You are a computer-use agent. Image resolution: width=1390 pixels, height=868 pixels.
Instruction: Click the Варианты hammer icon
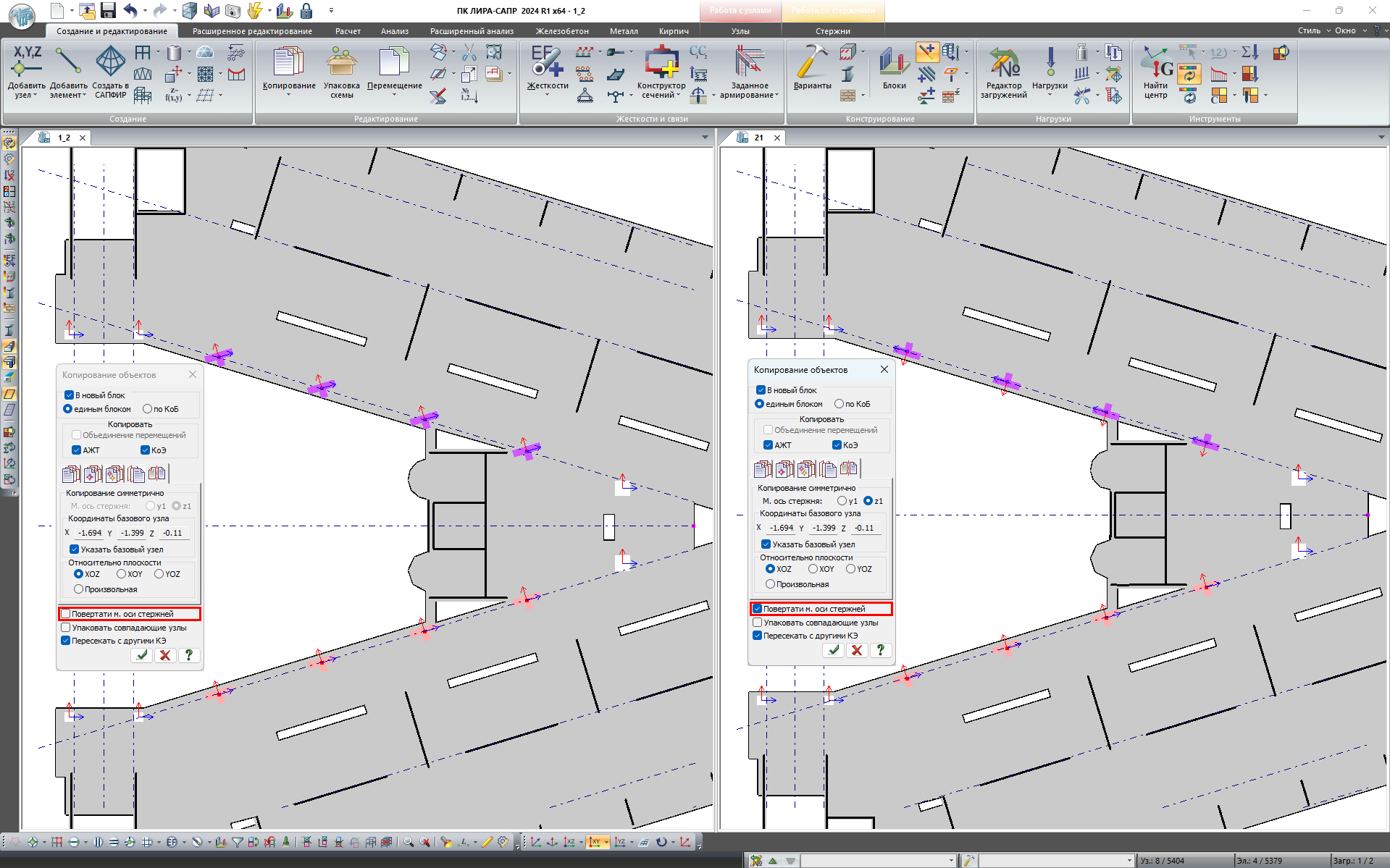(812, 62)
